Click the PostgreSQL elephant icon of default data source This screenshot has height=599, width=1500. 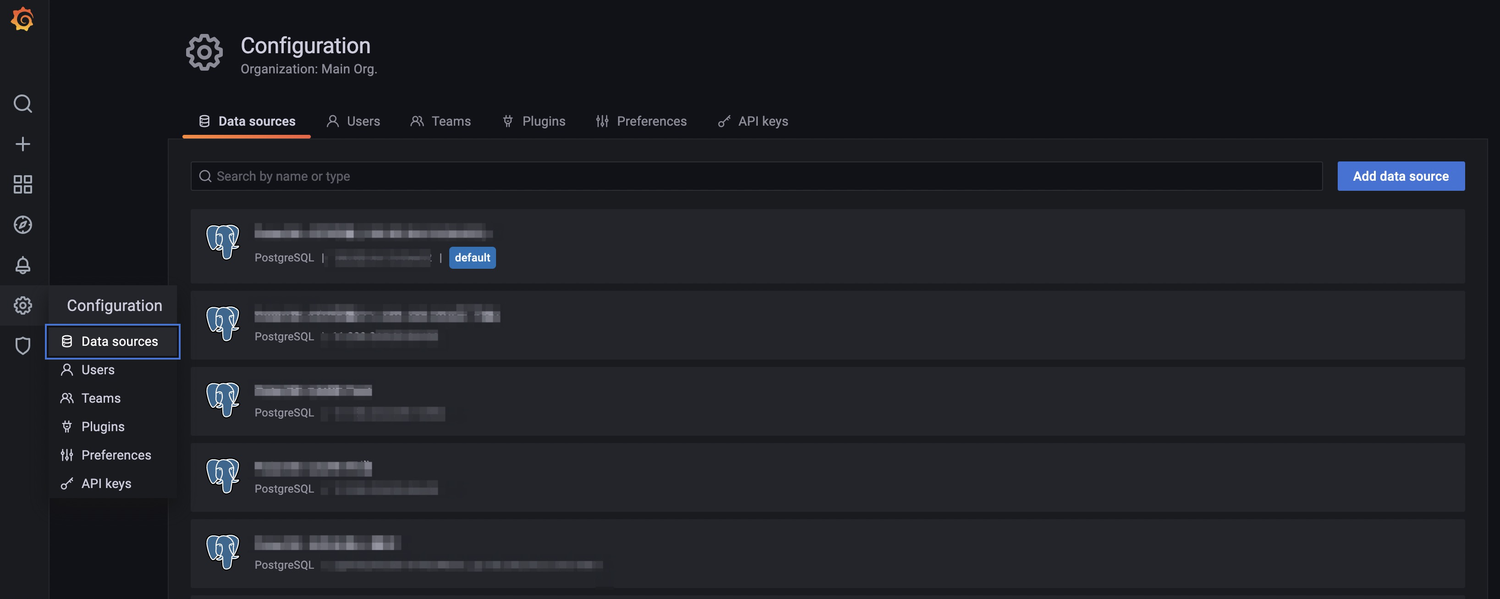coord(223,242)
